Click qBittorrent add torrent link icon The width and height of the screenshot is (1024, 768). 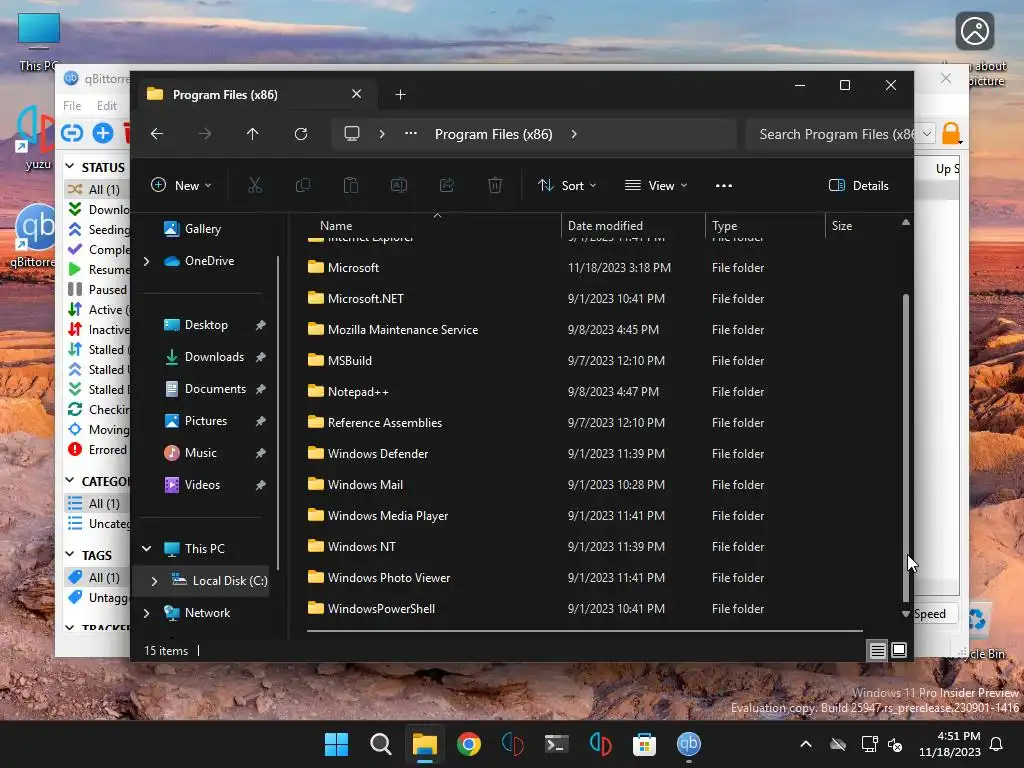72,133
